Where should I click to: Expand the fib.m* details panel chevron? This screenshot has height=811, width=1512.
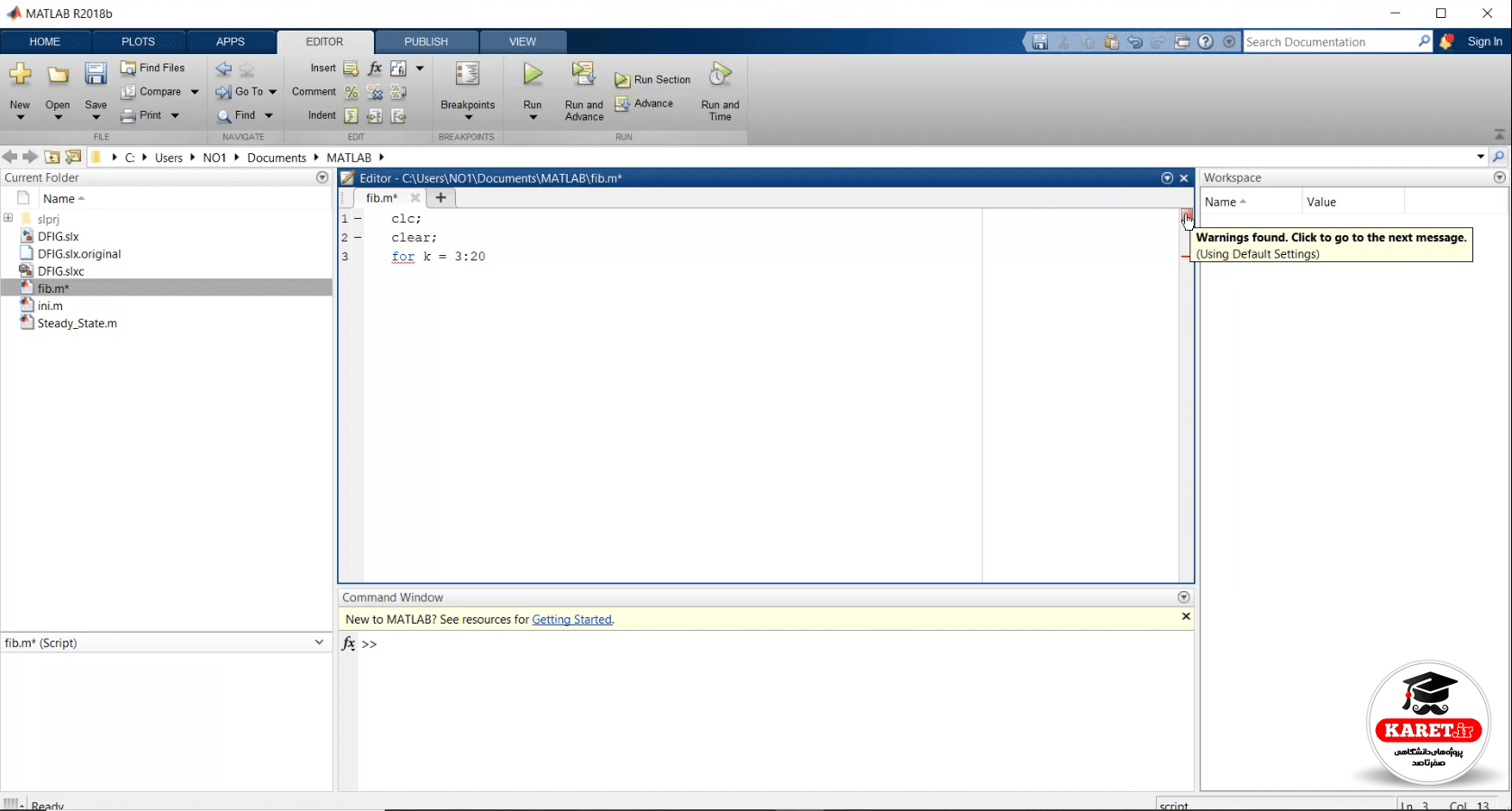pyautogui.click(x=319, y=642)
